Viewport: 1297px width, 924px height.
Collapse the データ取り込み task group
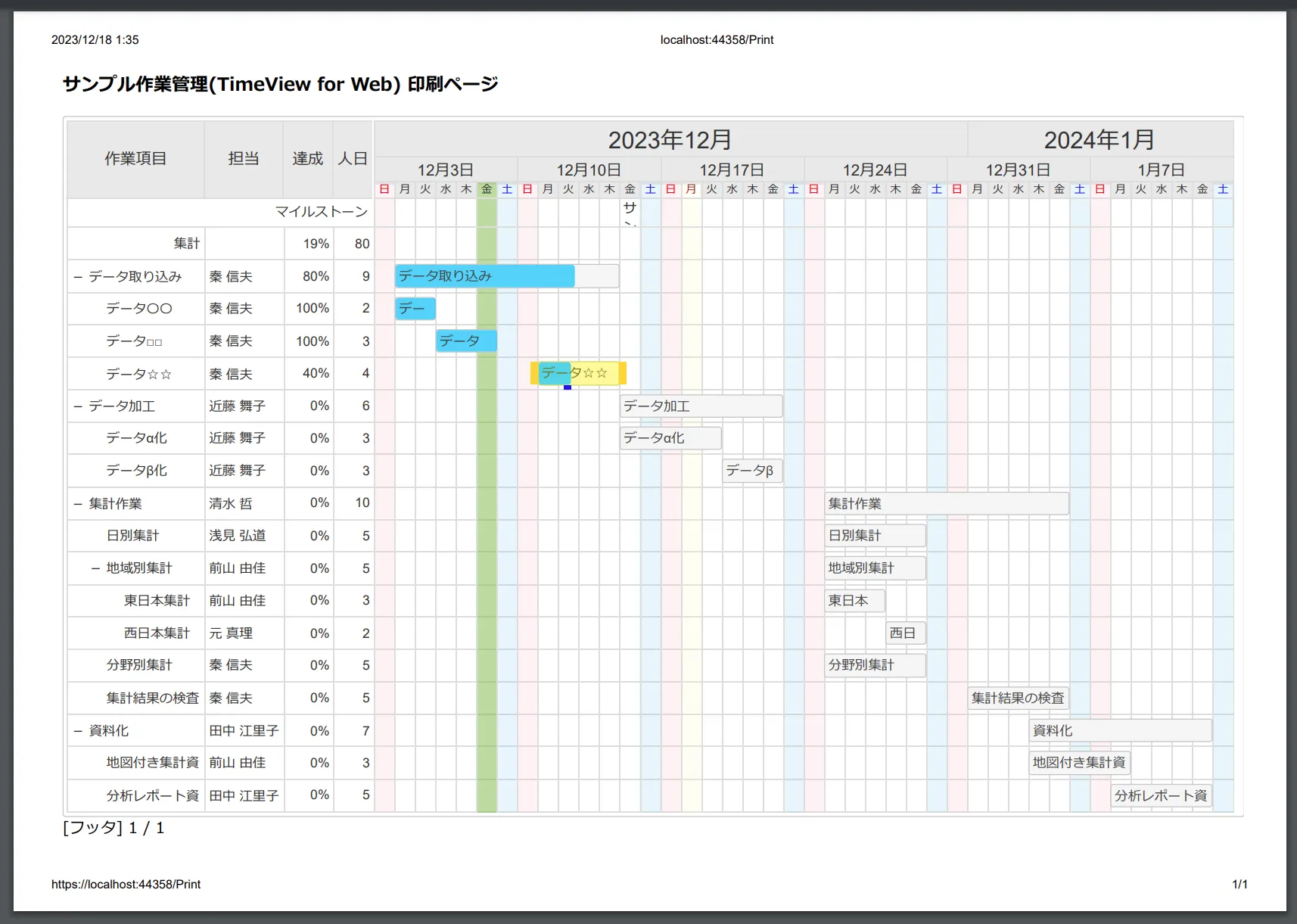(77, 277)
